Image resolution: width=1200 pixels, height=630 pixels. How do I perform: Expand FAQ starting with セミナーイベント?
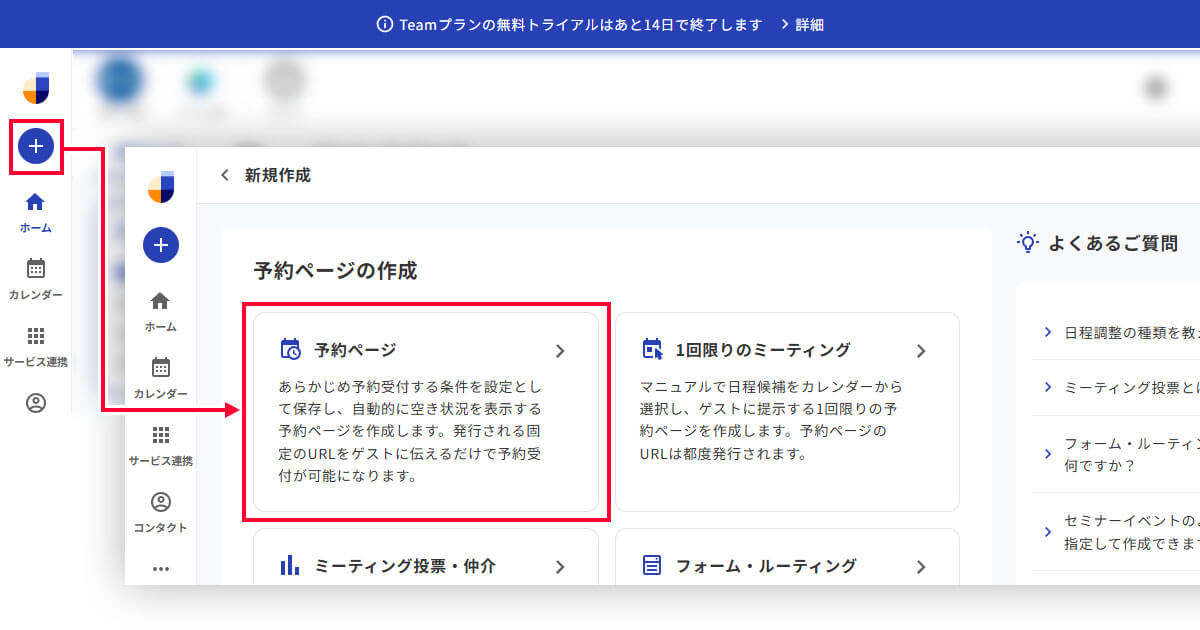(1120, 532)
